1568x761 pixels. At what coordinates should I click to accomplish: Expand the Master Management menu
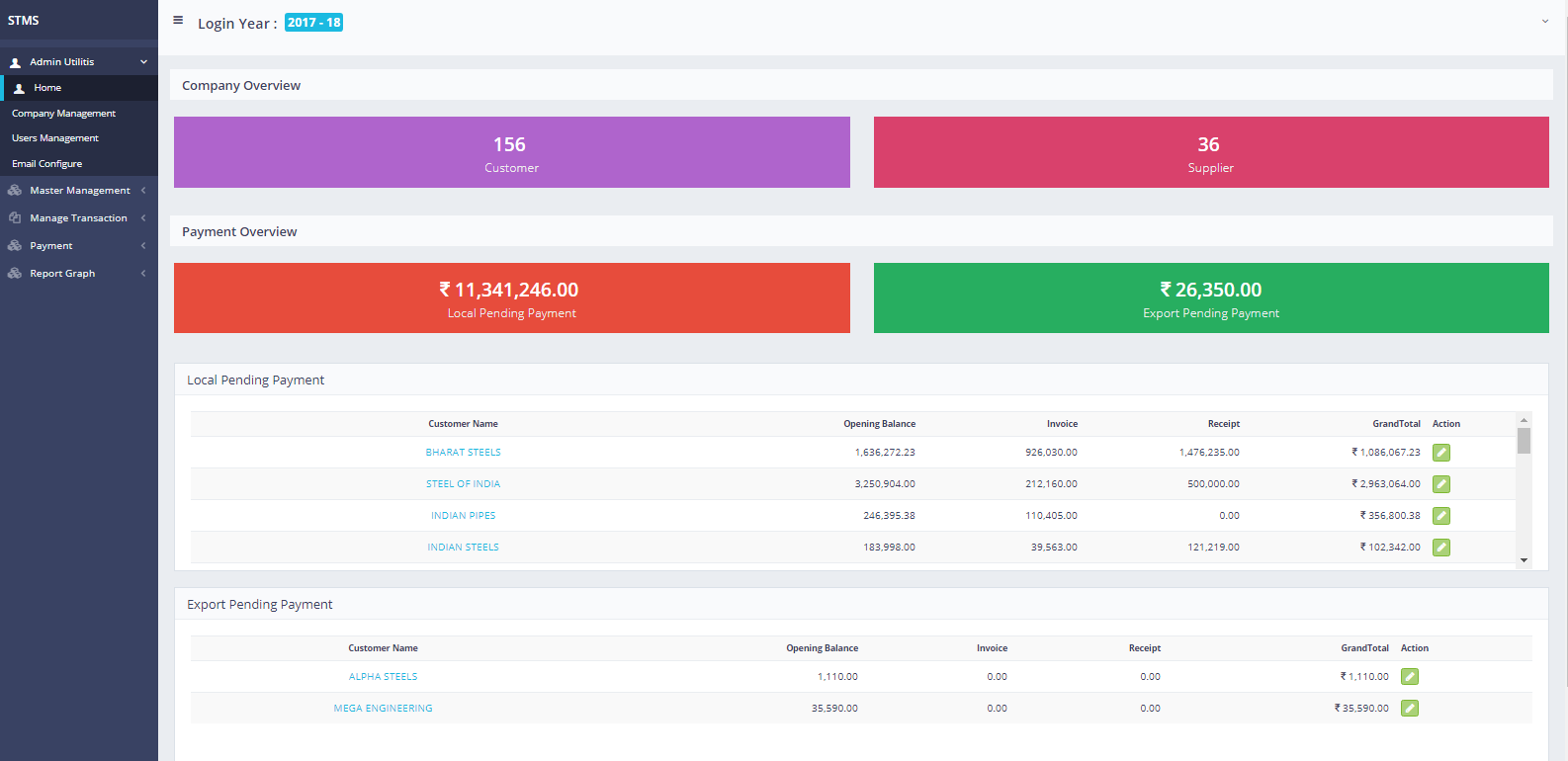click(x=79, y=191)
